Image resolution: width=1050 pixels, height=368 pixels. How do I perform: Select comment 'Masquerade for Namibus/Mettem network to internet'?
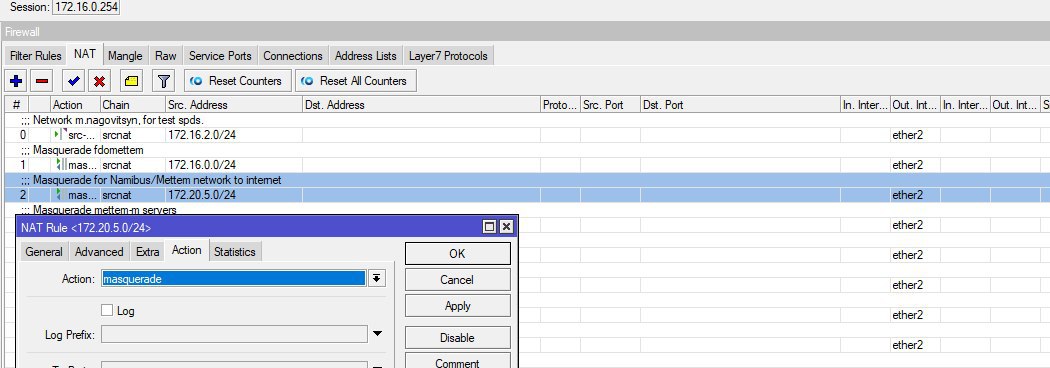point(157,180)
